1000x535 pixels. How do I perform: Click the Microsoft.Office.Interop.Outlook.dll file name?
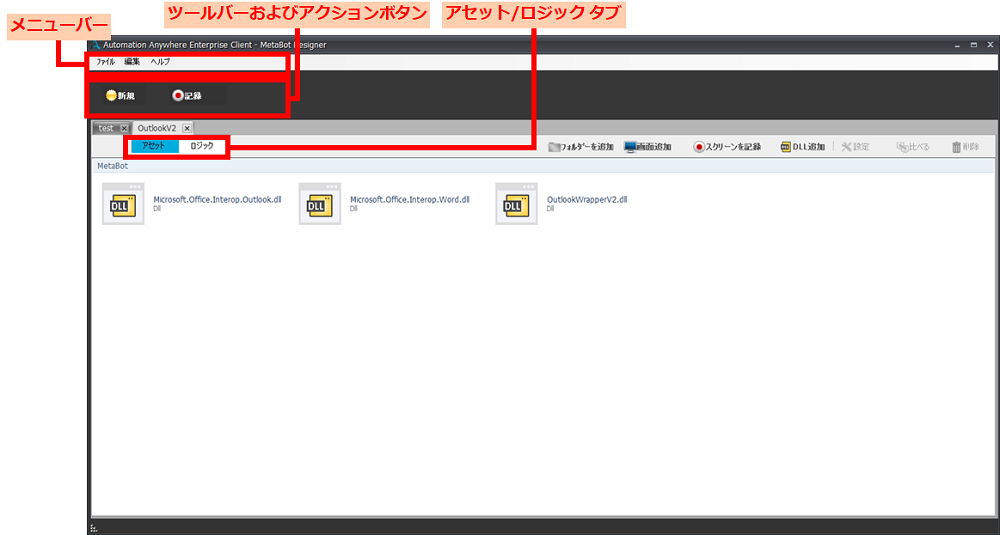217,200
